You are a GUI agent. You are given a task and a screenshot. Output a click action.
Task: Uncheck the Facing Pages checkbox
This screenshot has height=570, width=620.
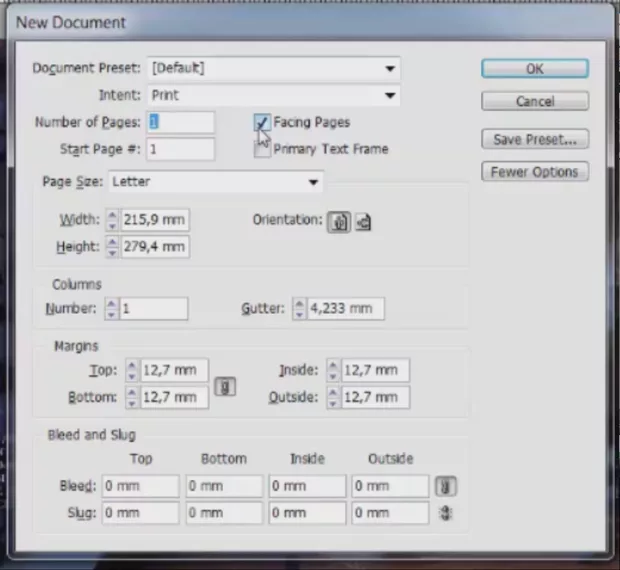262,123
